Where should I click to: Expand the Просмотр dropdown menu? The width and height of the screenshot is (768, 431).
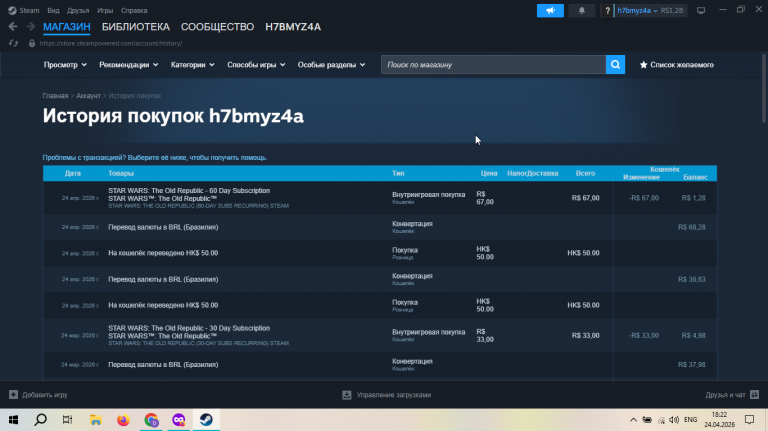pyautogui.click(x=65, y=65)
